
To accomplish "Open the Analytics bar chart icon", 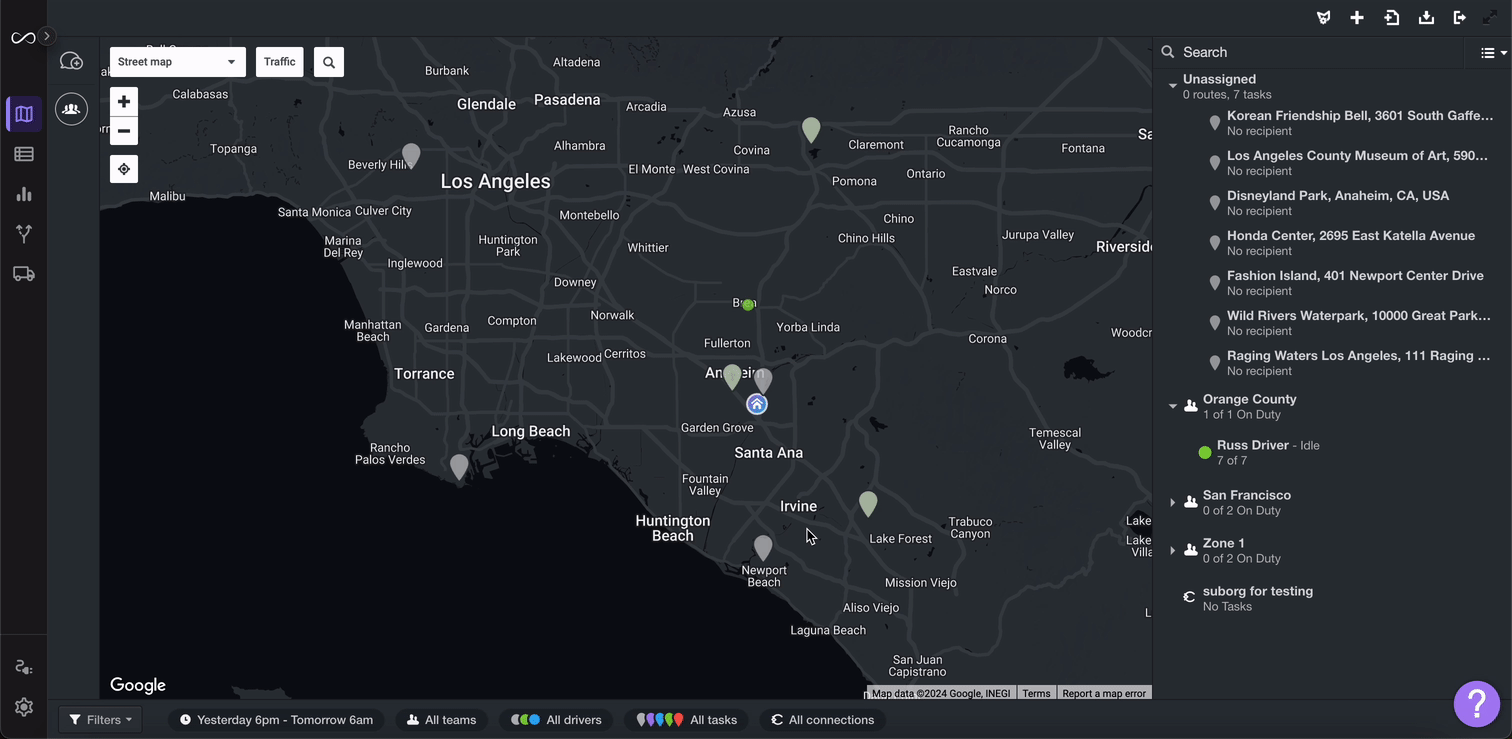I will click(24, 194).
